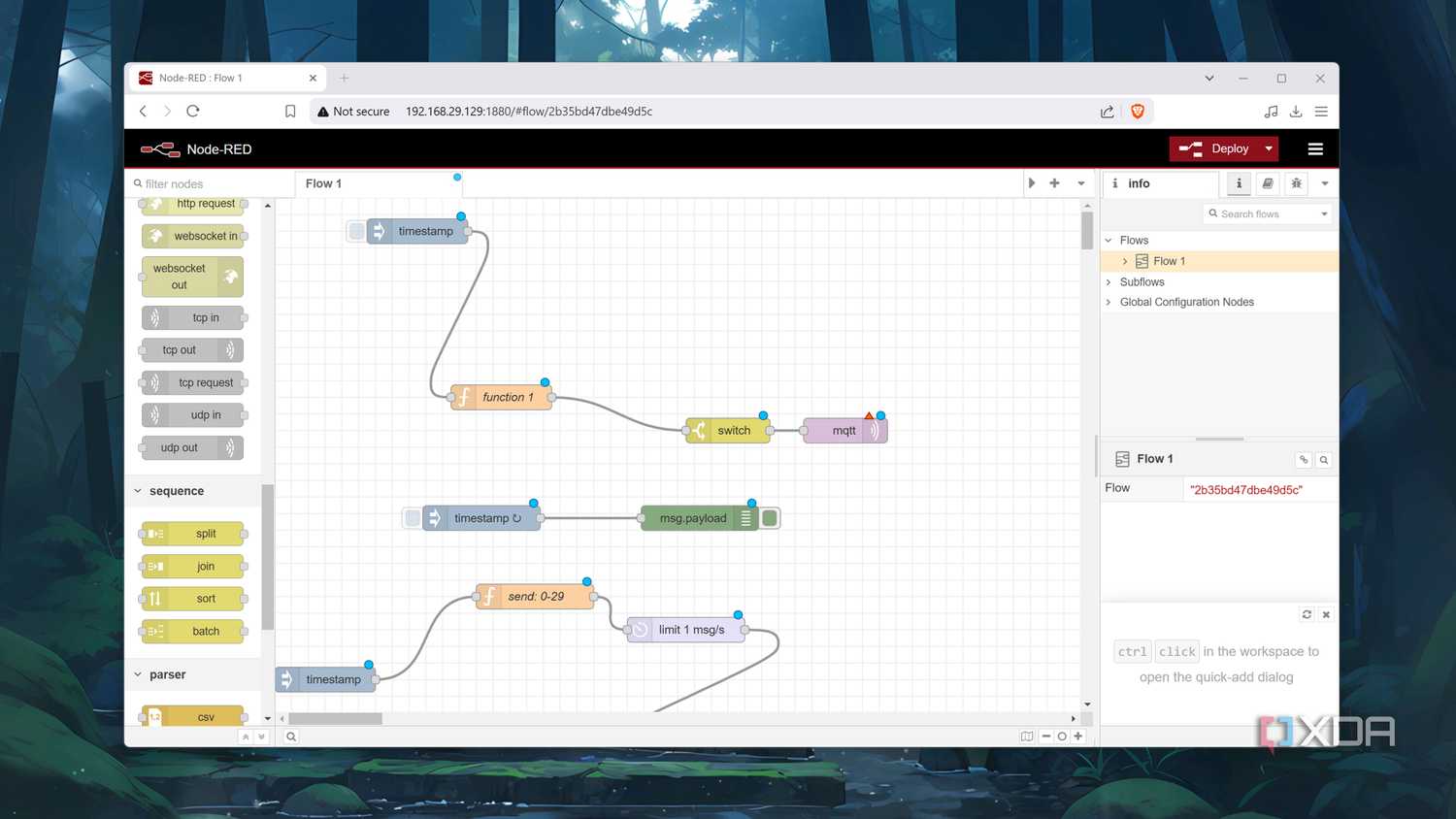The width and height of the screenshot is (1456, 819).
Task: Collapse the sequence palette category
Action: pyautogui.click(x=194, y=491)
